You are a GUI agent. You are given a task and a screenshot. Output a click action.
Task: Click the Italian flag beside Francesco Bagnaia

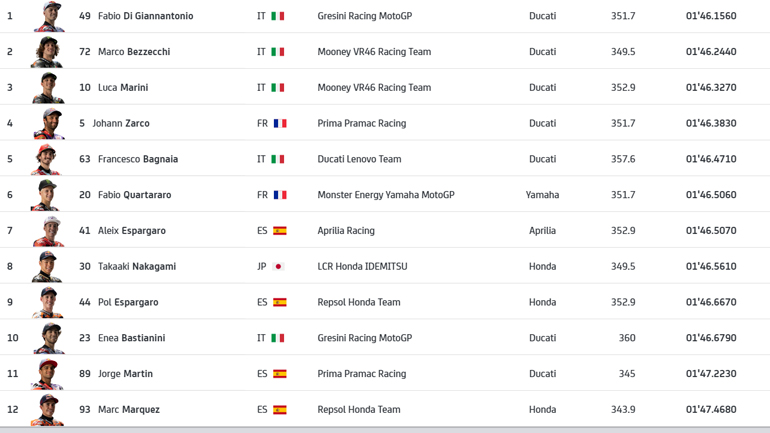click(x=278, y=159)
